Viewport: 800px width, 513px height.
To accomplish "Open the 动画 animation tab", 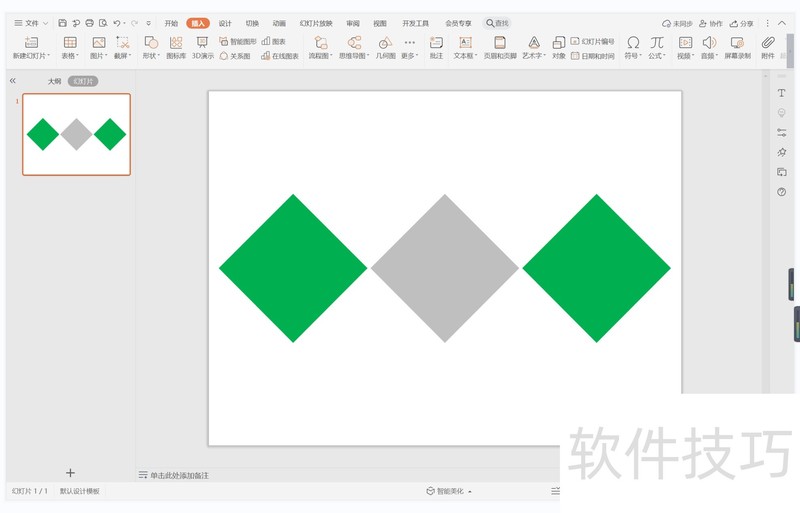I will 279,23.
